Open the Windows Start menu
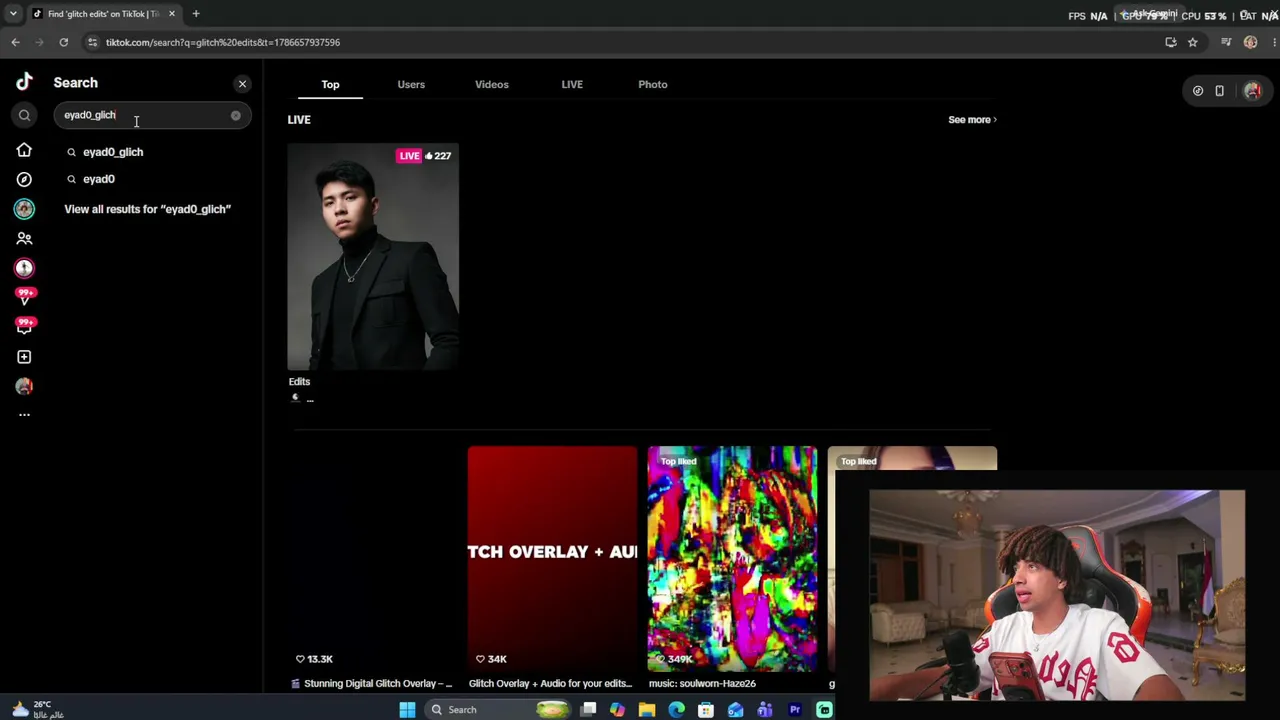This screenshot has width=1280, height=720. tap(407, 710)
